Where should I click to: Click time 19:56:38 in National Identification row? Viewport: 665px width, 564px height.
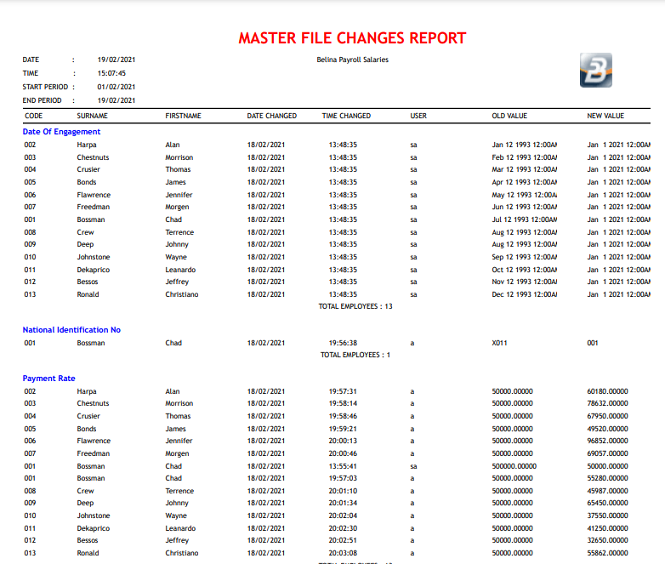[x=343, y=343]
